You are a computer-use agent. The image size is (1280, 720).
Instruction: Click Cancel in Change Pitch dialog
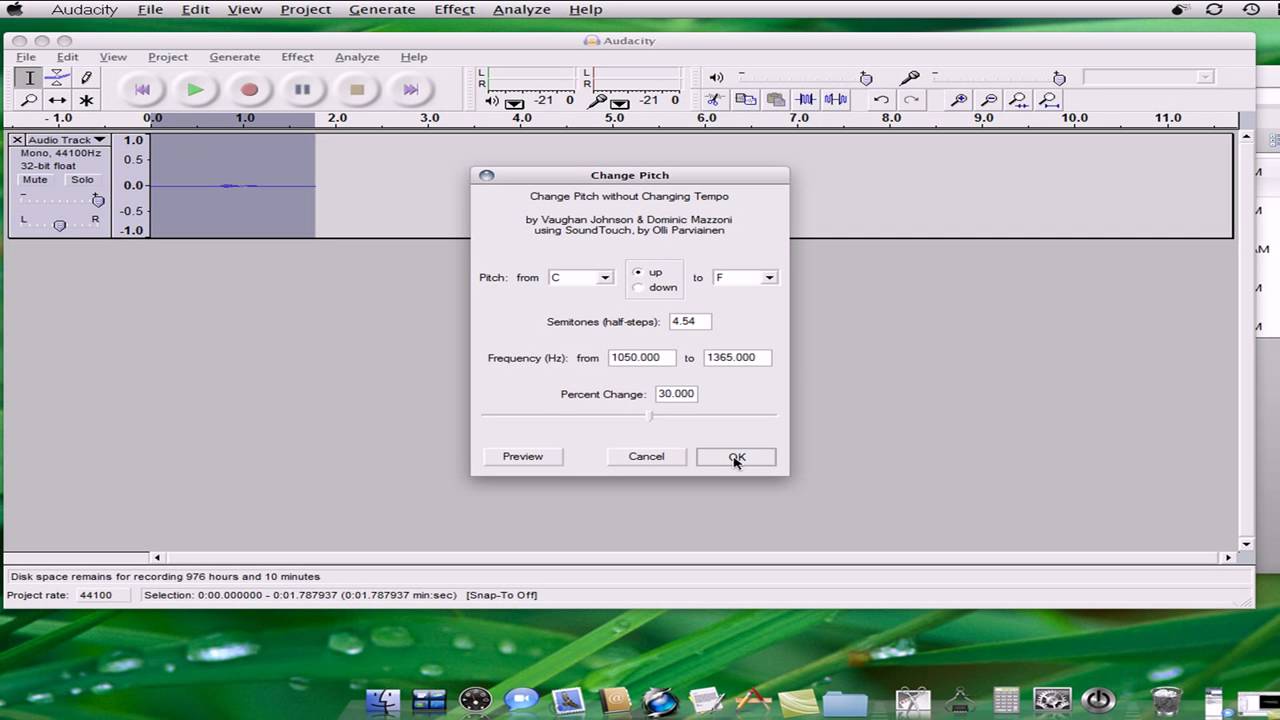pos(646,456)
